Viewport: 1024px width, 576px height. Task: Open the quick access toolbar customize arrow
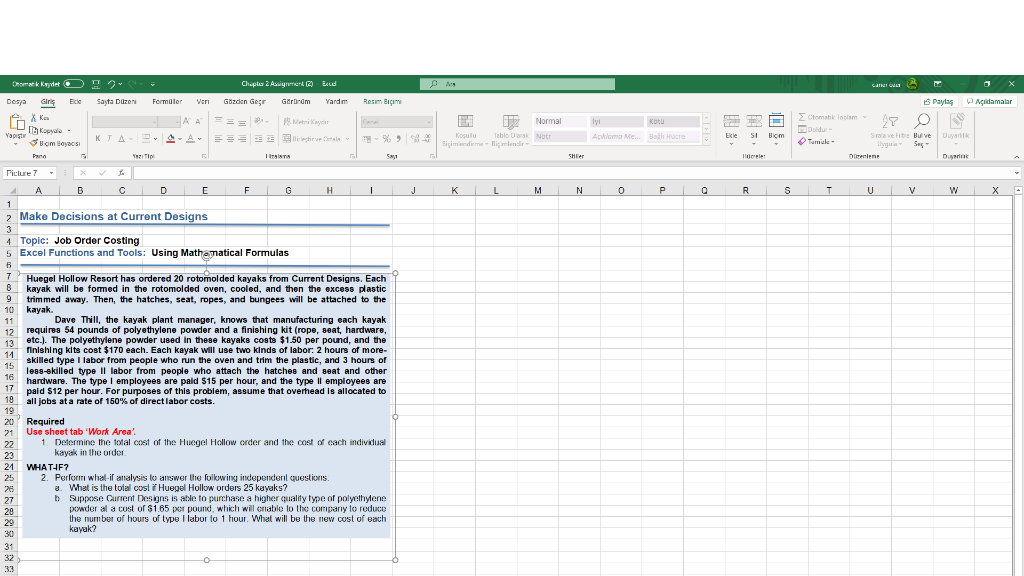(153, 84)
